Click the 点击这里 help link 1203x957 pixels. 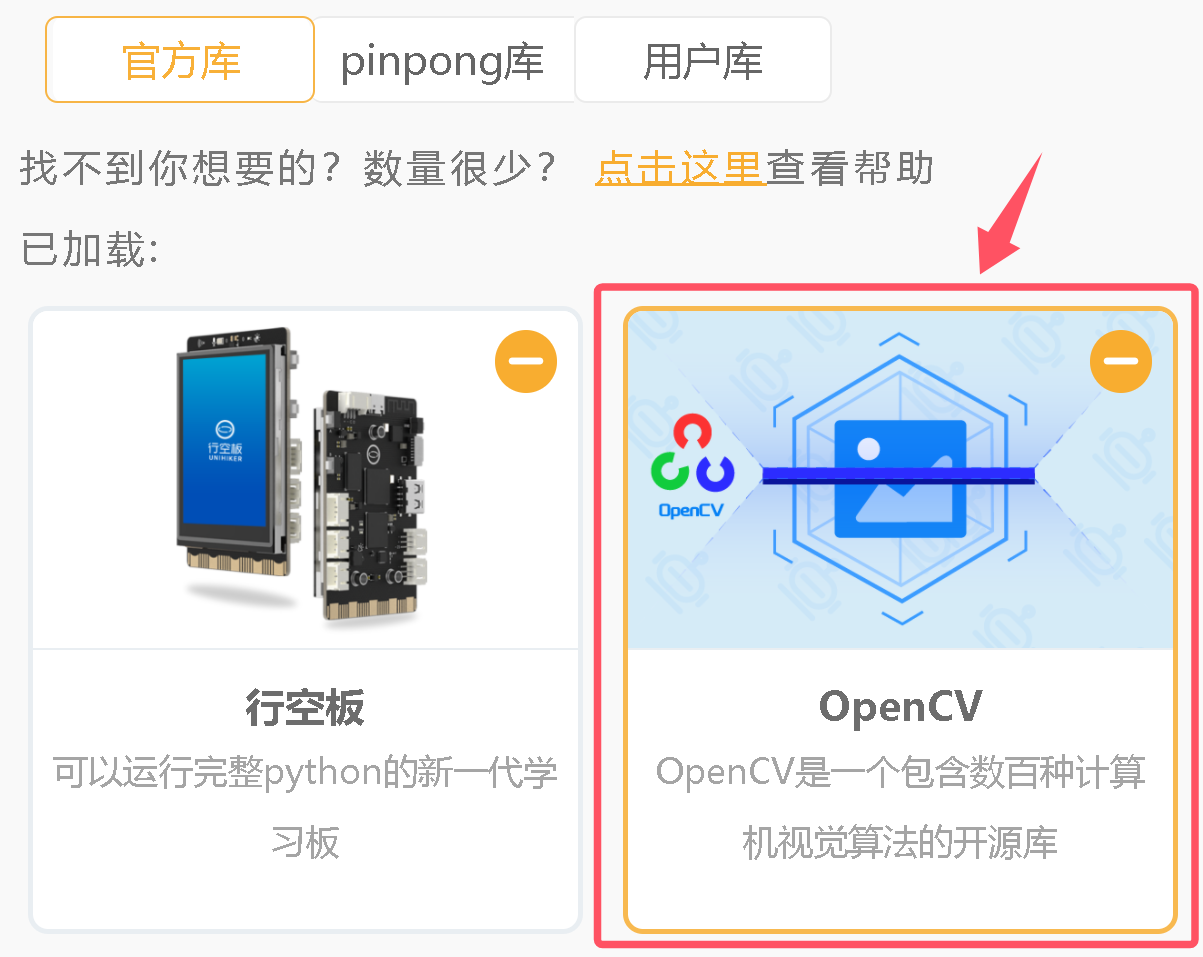[x=680, y=168]
